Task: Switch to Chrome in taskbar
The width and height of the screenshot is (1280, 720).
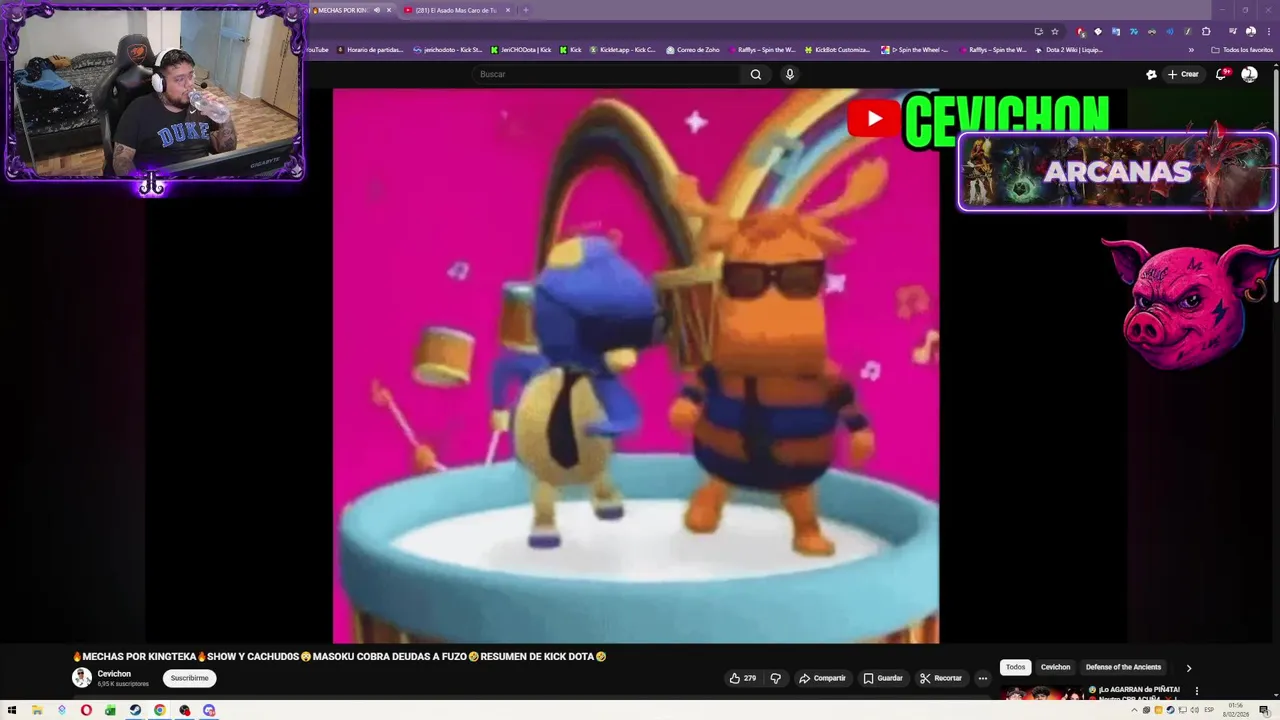Action: tap(160, 710)
